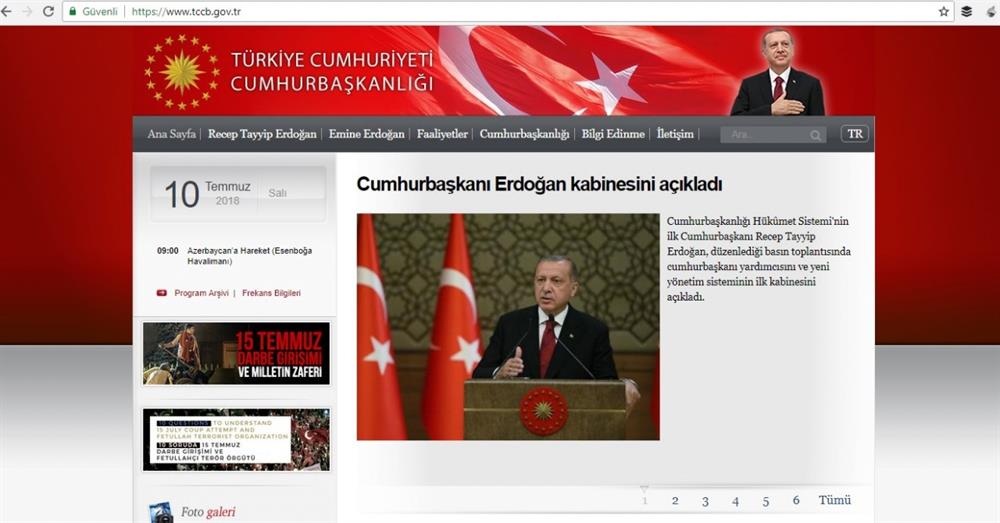Click the Foto galeri camera icon
1000x523 pixels.
coord(160,512)
